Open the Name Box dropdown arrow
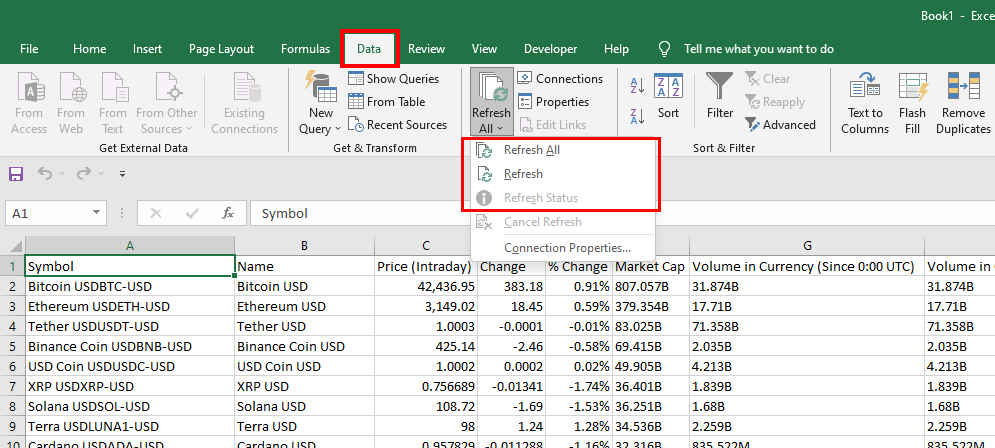 pyautogui.click(x=96, y=213)
